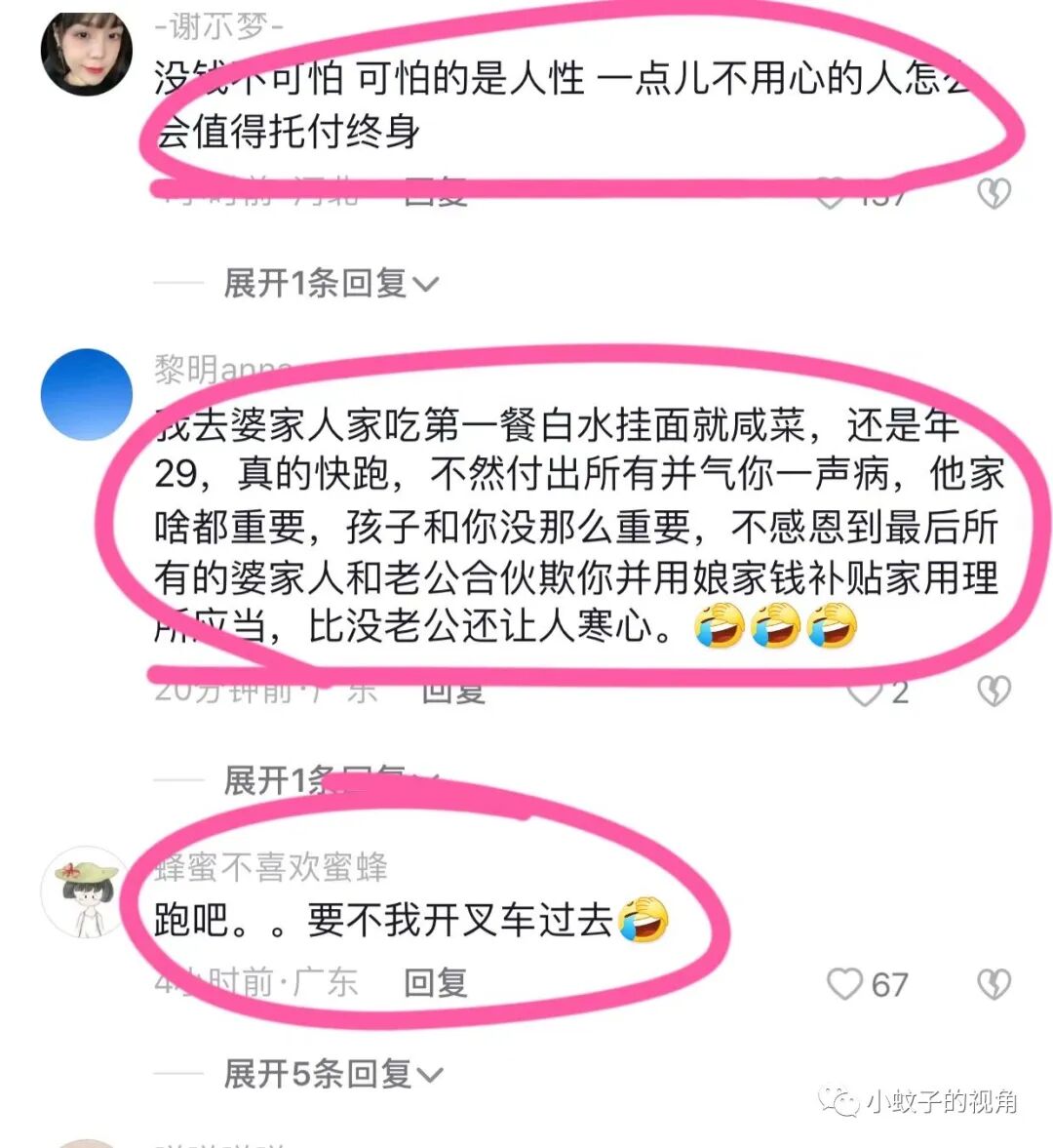Expand 展开1条 replies under 黎明anna comment
Screen dimensions: 1053x1148
click(331, 780)
